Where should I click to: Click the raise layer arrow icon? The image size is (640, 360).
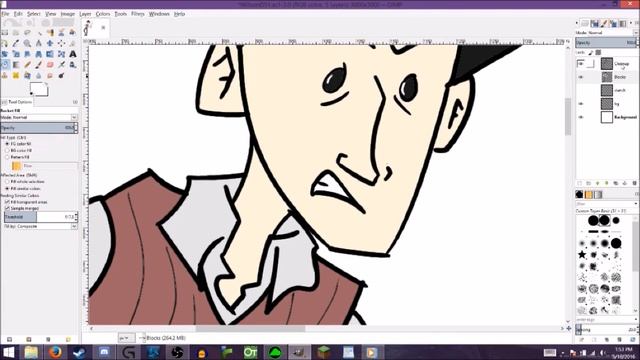[x=598, y=183]
